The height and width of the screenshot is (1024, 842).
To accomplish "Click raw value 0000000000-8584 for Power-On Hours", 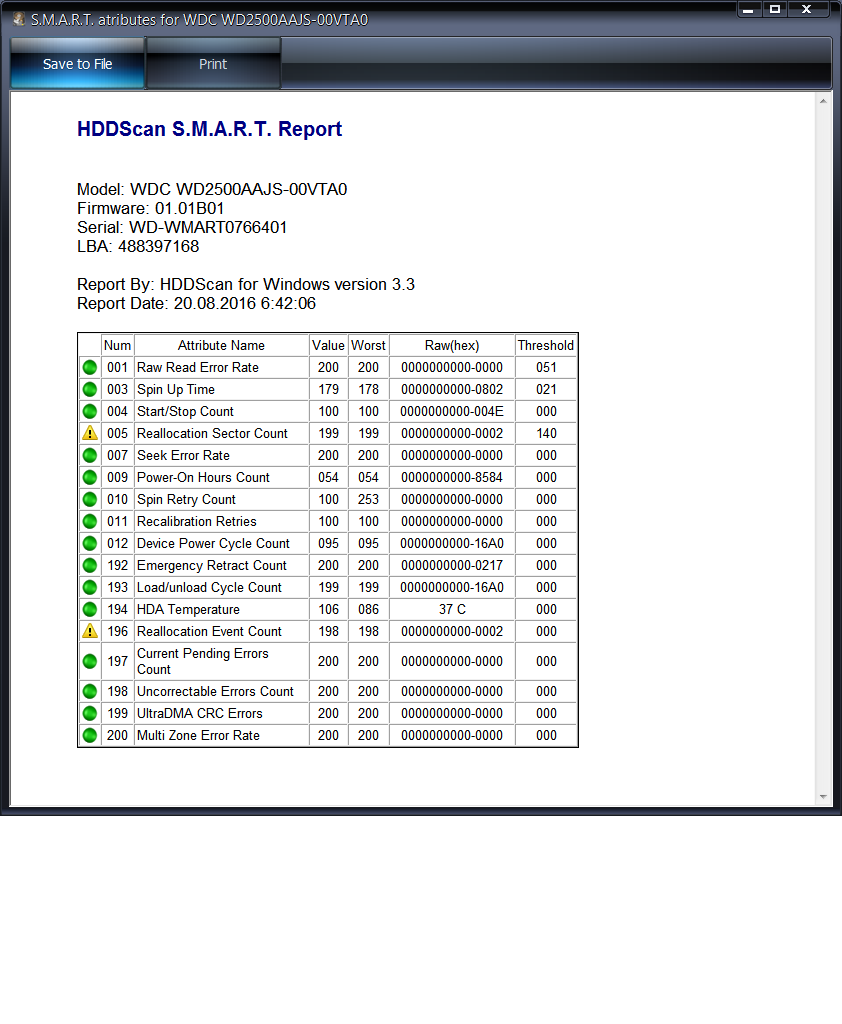I will click(x=452, y=477).
